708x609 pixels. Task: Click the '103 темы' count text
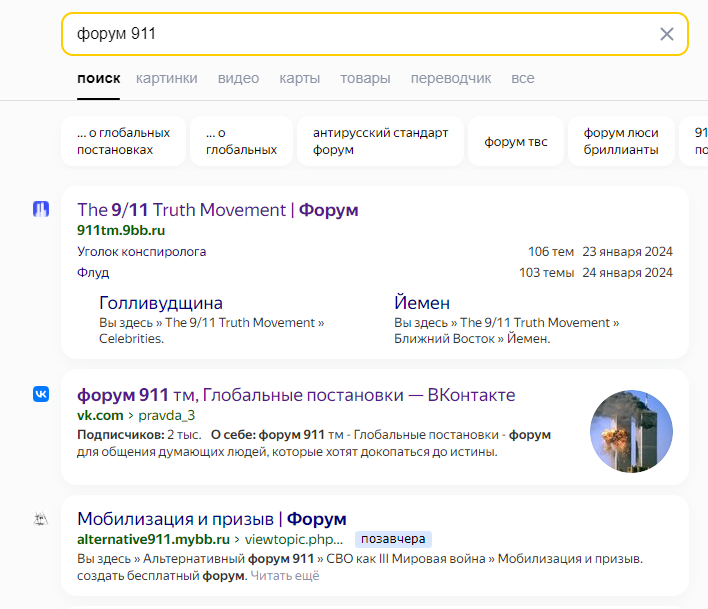546,273
